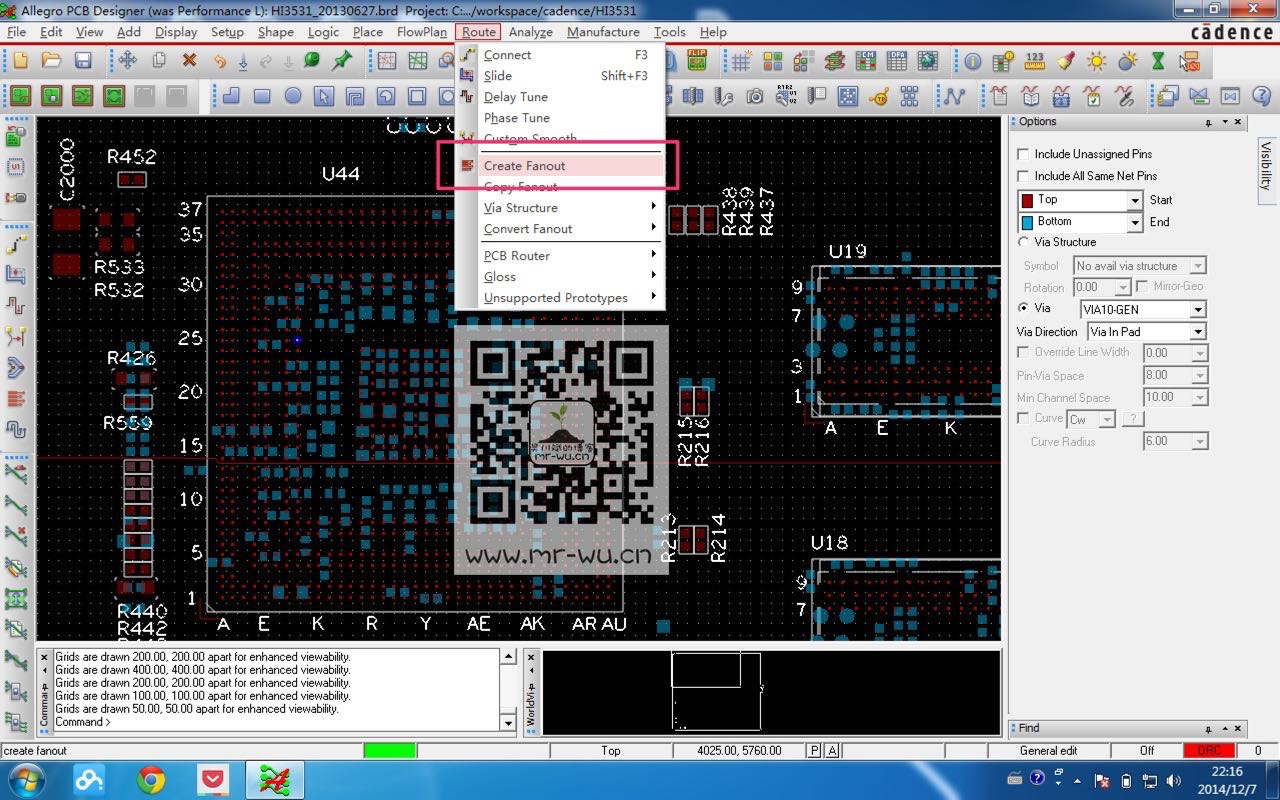Open Chrome from the taskbar
The width and height of the screenshot is (1280, 800).
[x=152, y=779]
